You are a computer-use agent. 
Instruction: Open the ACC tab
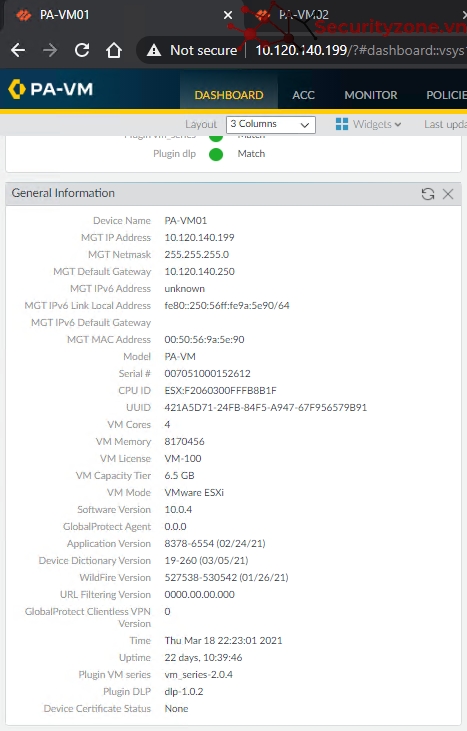[303, 95]
